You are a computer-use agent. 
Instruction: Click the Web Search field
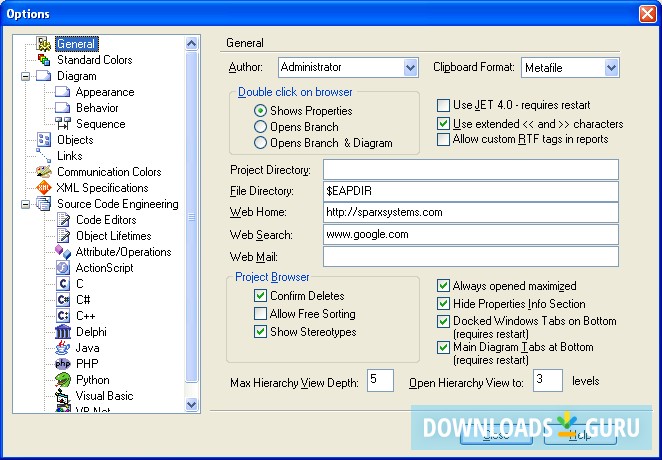coord(471,235)
